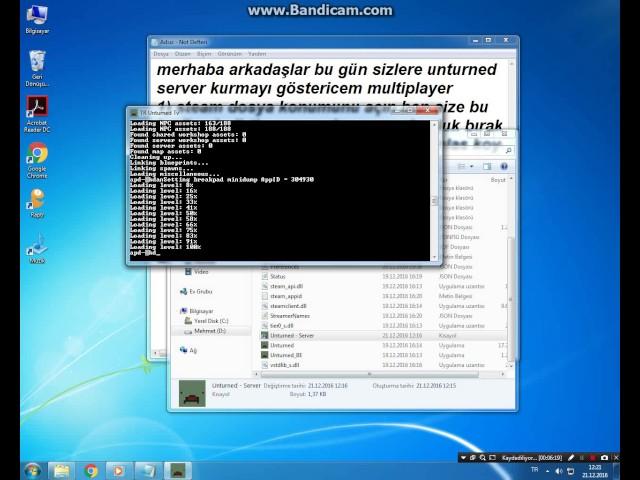Sort by Boyut column header
This screenshot has width=640, height=480.
[x=498, y=180]
